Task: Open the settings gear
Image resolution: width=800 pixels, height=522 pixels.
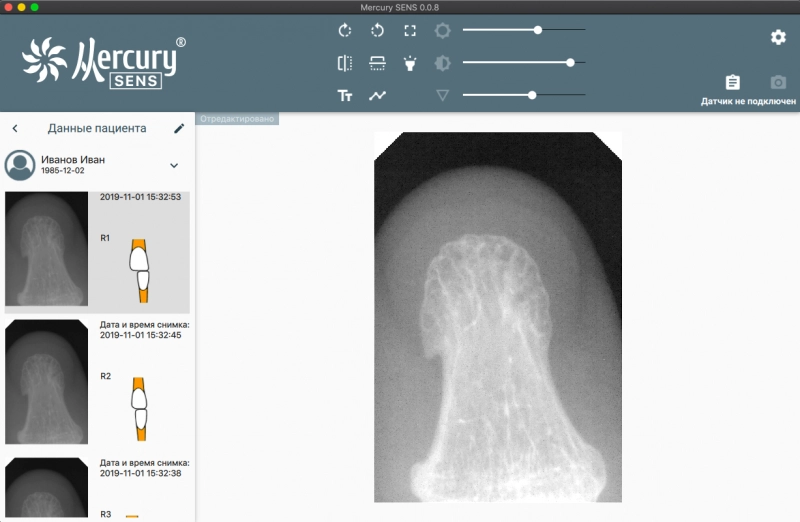Action: [x=778, y=37]
